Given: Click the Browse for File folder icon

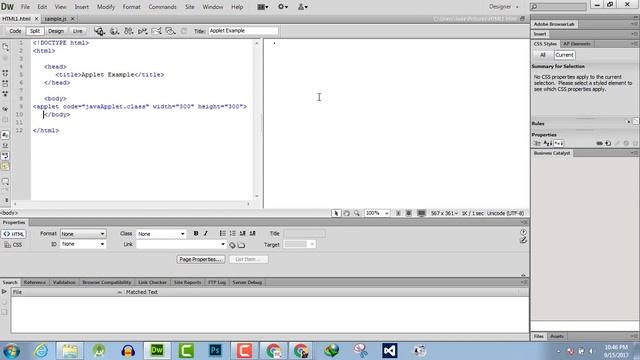Looking at the screenshot, I should 242,245.
